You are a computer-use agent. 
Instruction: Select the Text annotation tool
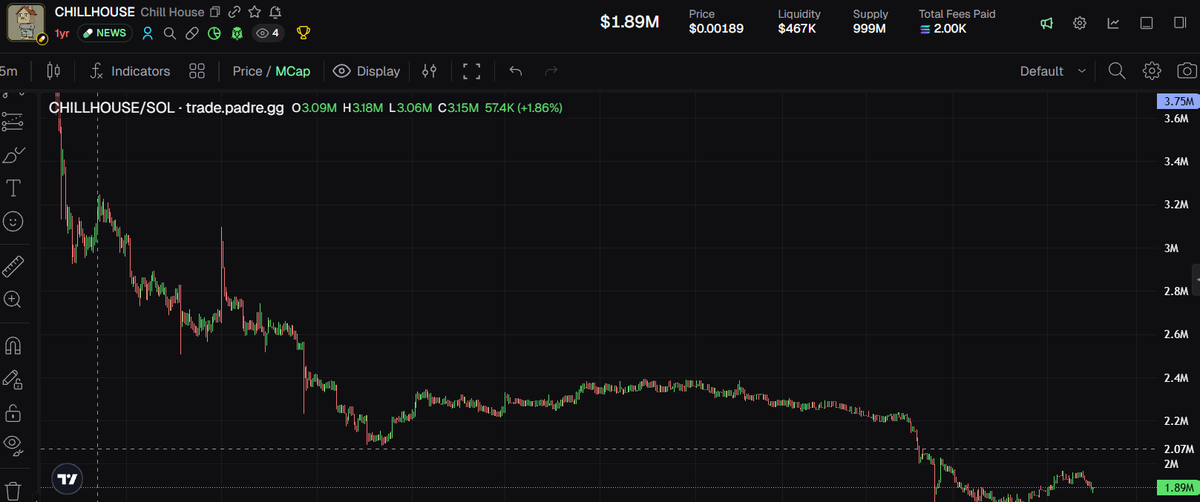(14, 188)
